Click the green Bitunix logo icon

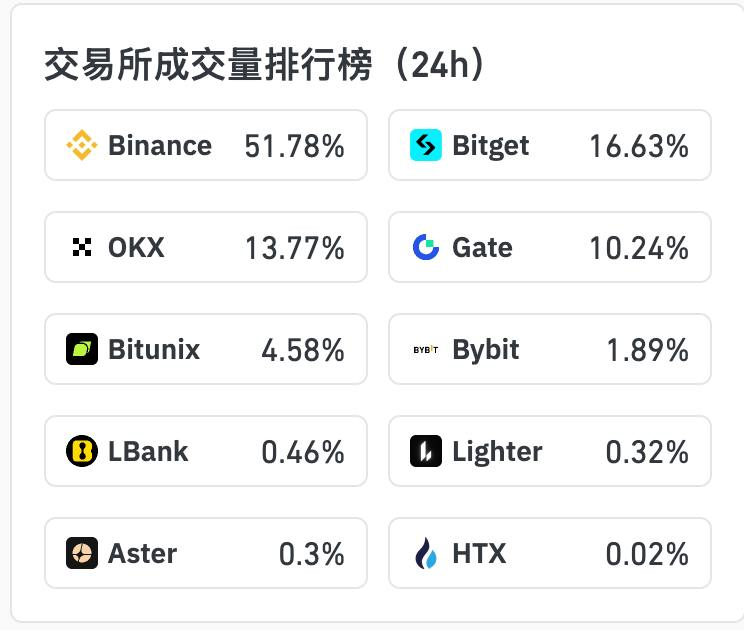(82, 350)
